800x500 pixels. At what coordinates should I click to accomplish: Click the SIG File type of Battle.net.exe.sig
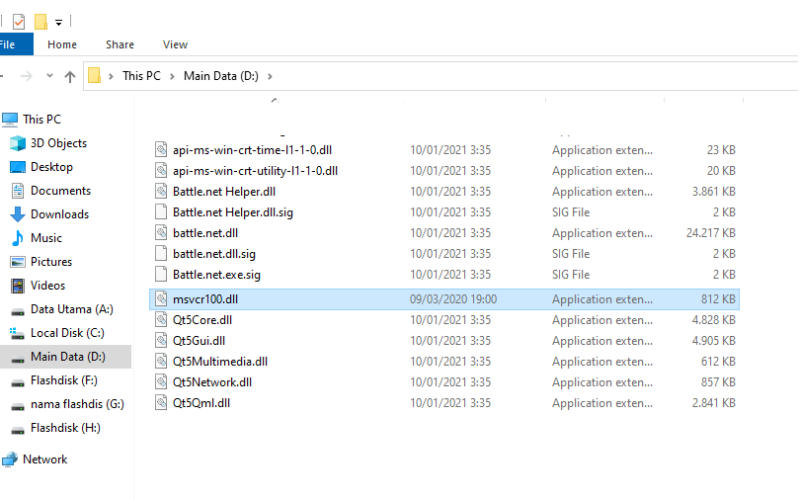[570, 274]
